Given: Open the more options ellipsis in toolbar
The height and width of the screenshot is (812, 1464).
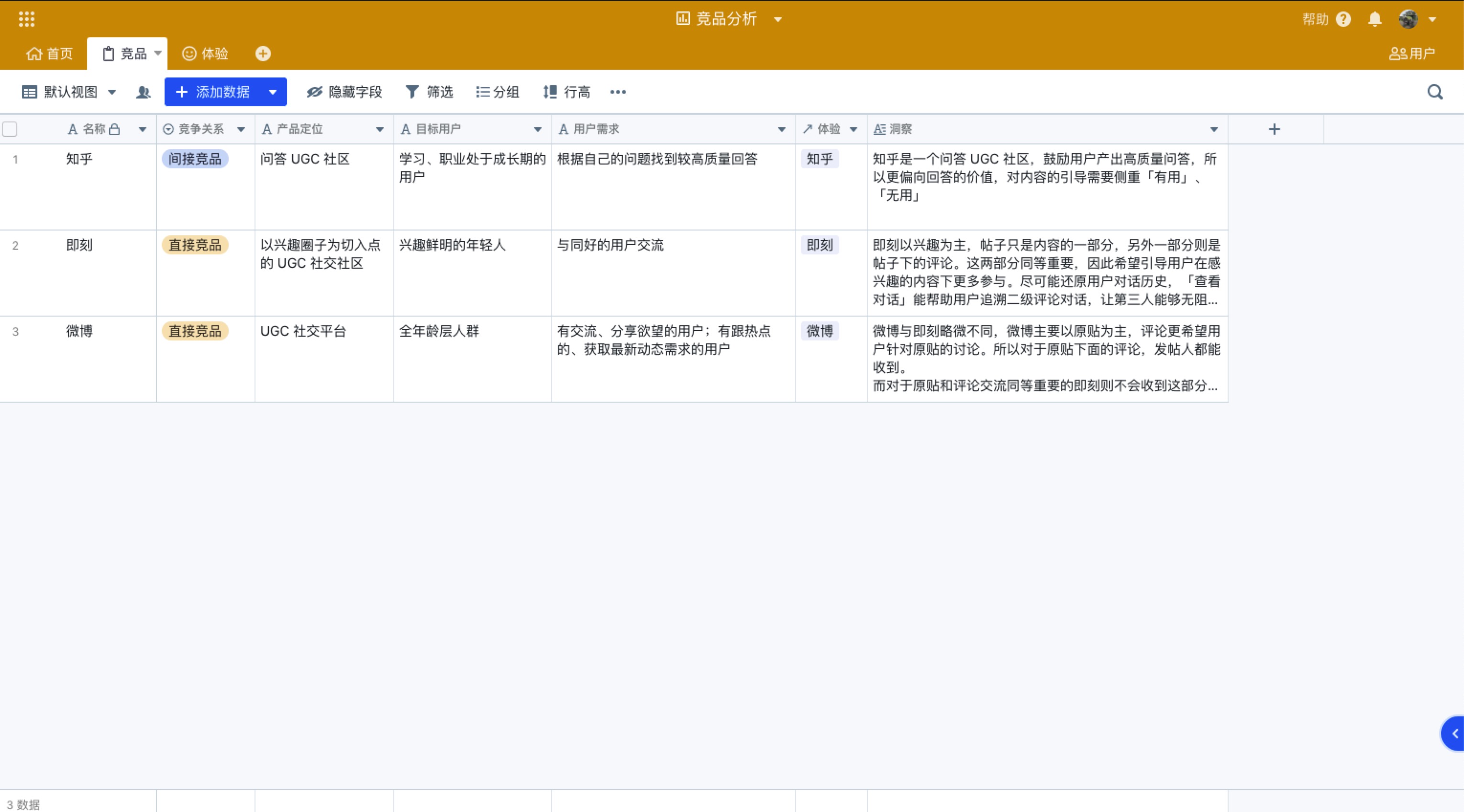Looking at the screenshot, I should pos(618,92).
